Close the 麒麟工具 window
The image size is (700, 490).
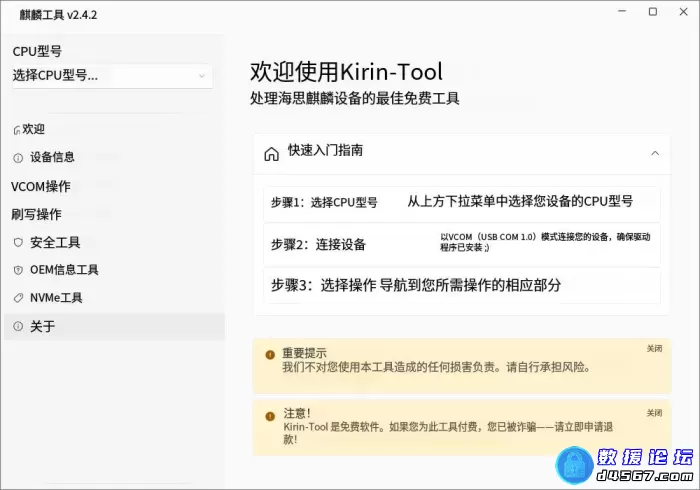click(683, 12)
